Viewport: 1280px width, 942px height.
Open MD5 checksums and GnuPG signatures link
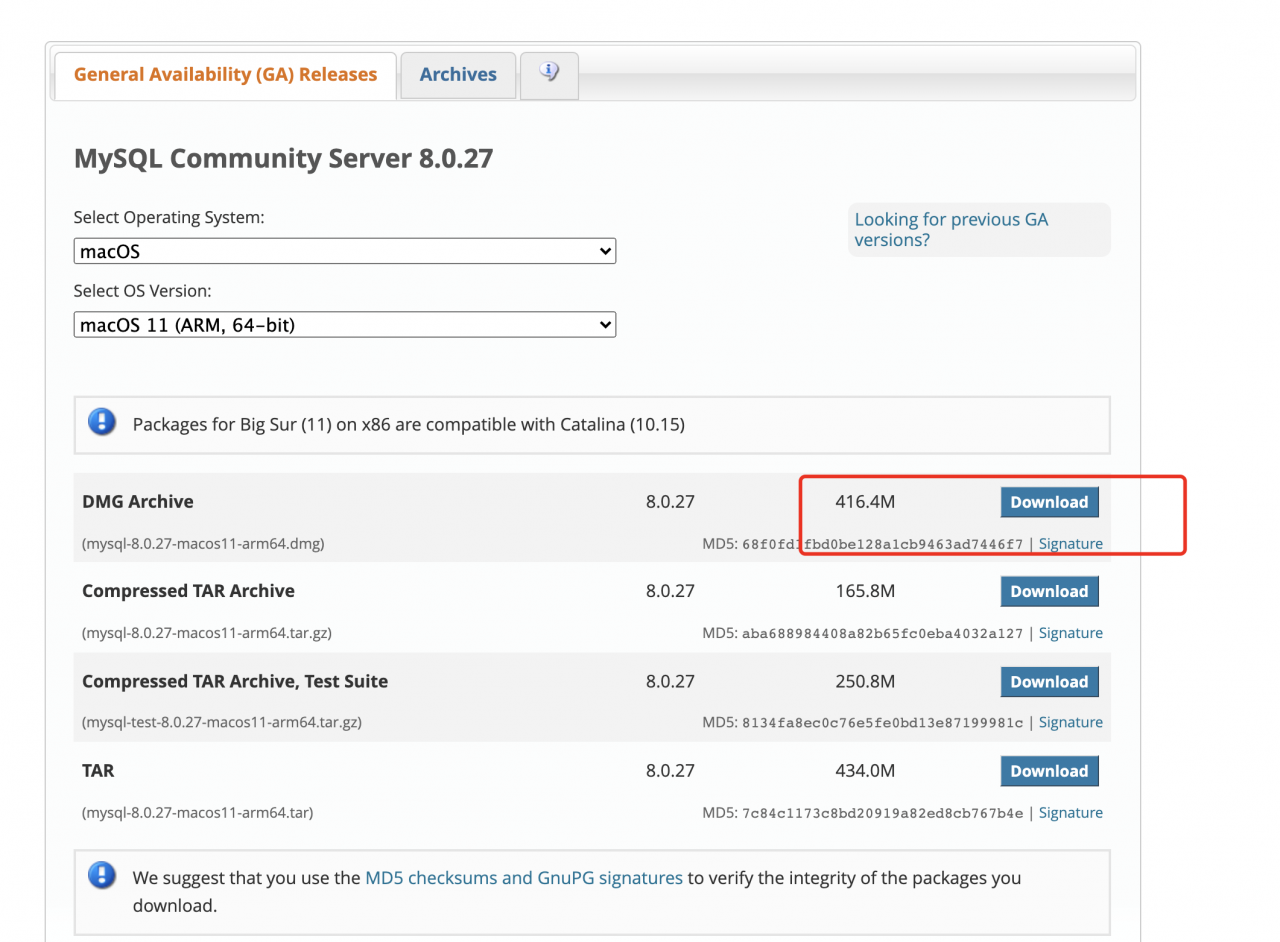pyautogui.click(x=524, y=878)
